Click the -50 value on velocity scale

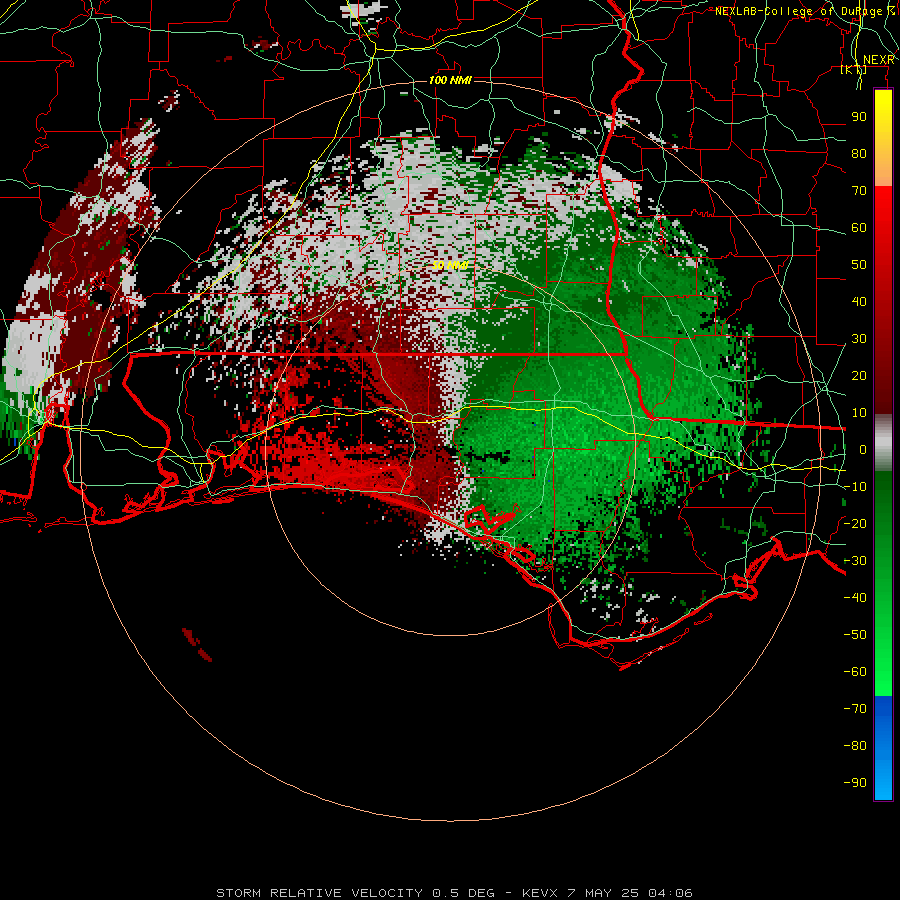(x=855, y=634)
